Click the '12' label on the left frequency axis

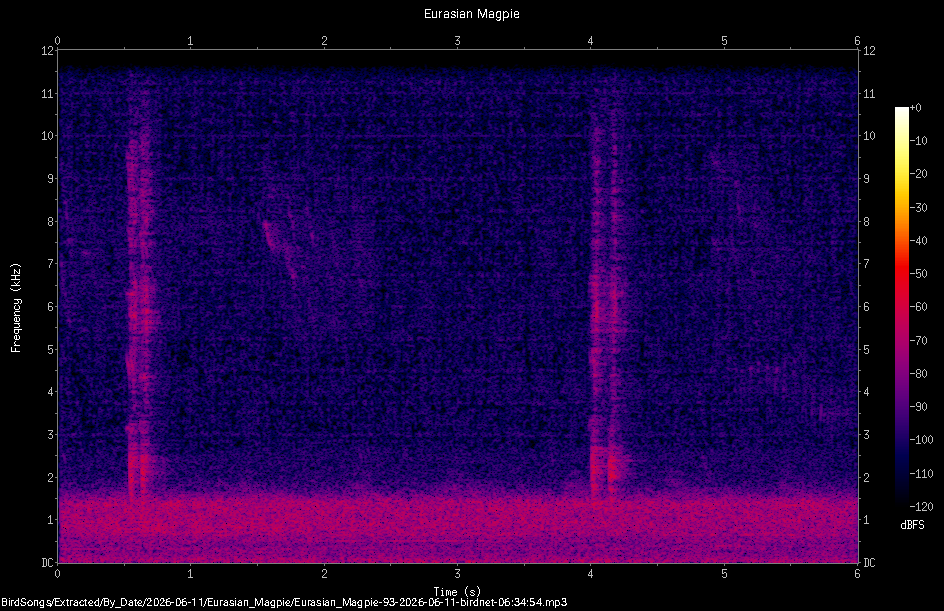click(x=48, y=51)
